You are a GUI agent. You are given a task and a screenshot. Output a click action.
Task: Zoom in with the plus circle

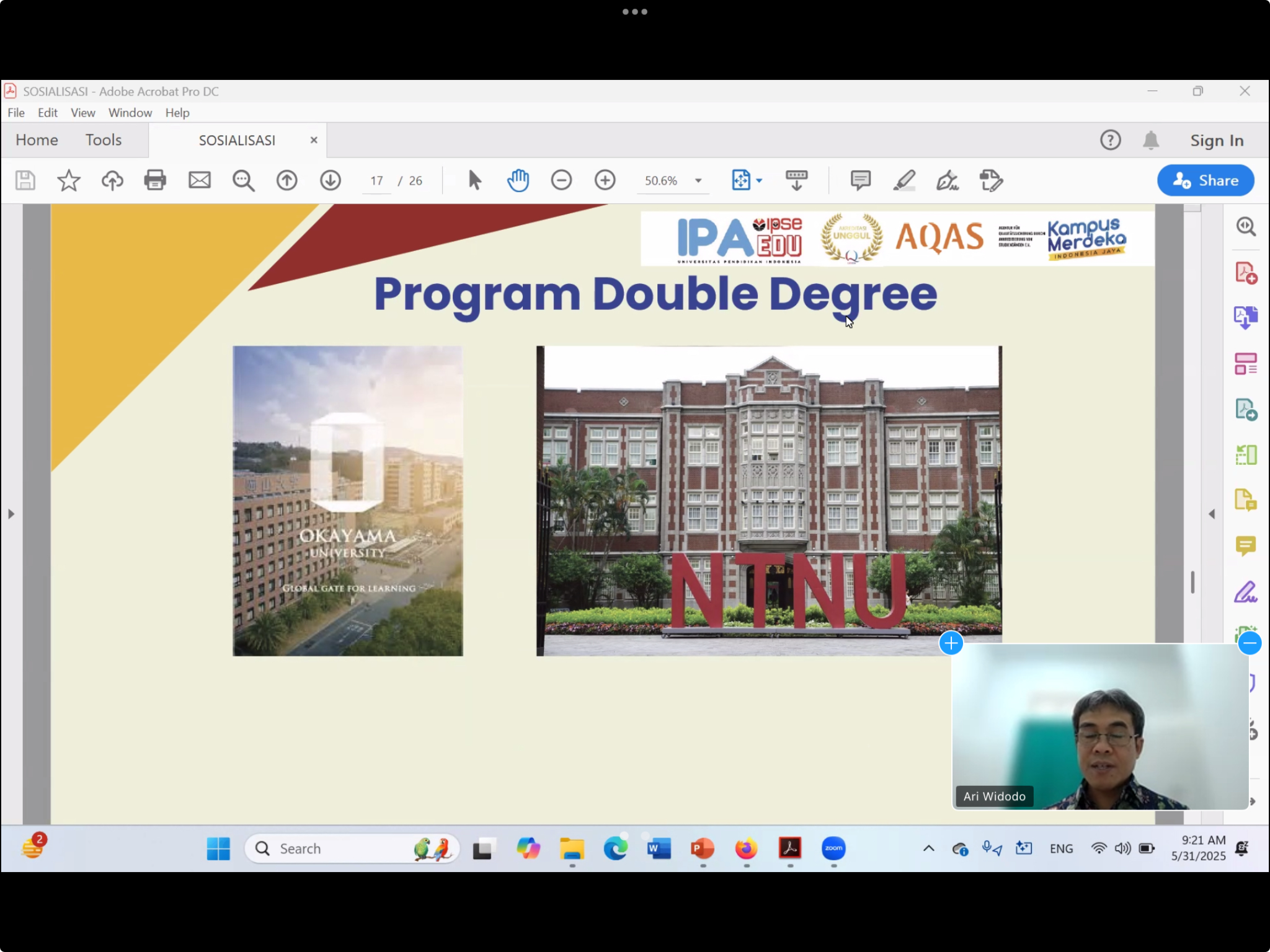click(x=605, y=180)
